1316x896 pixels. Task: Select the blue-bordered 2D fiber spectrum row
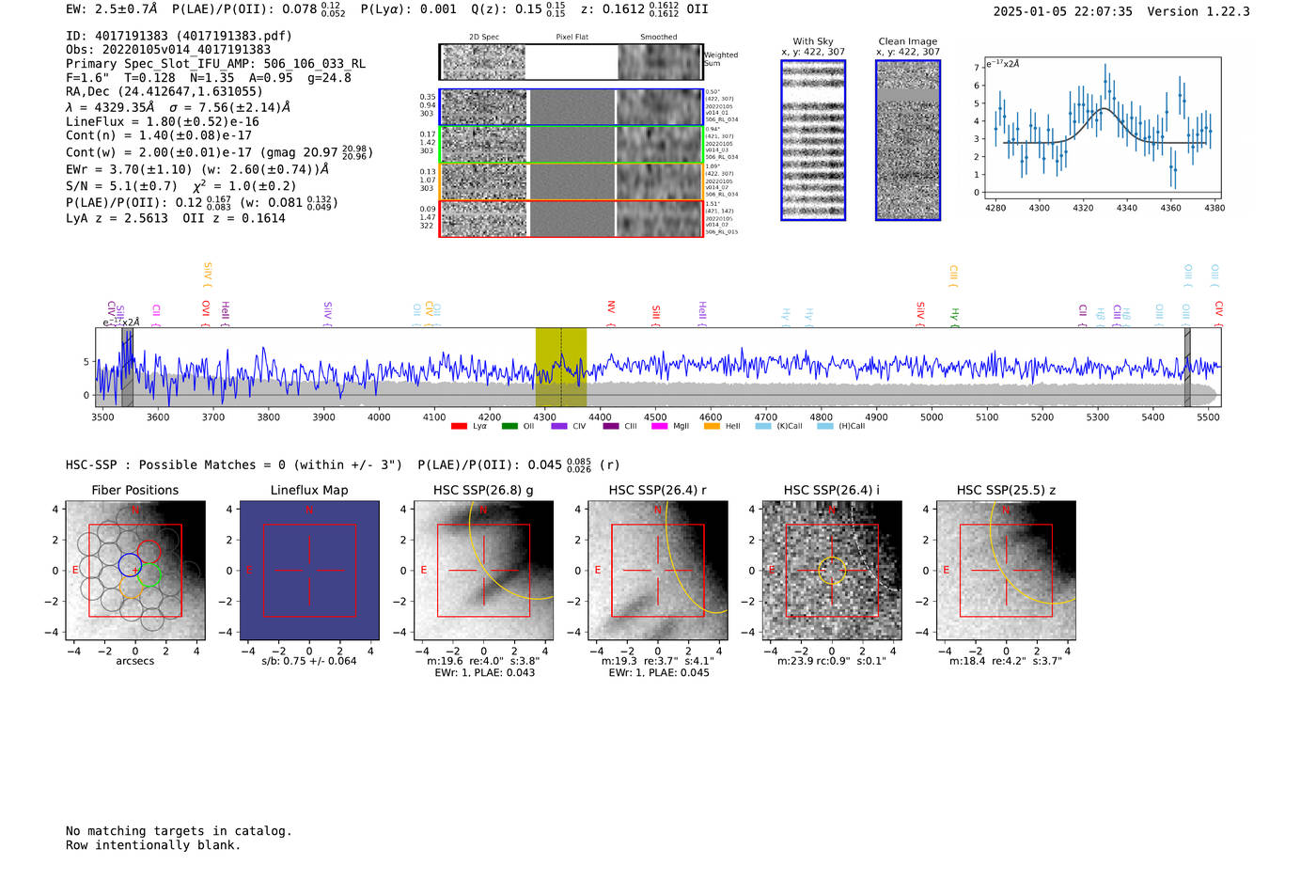571,107
